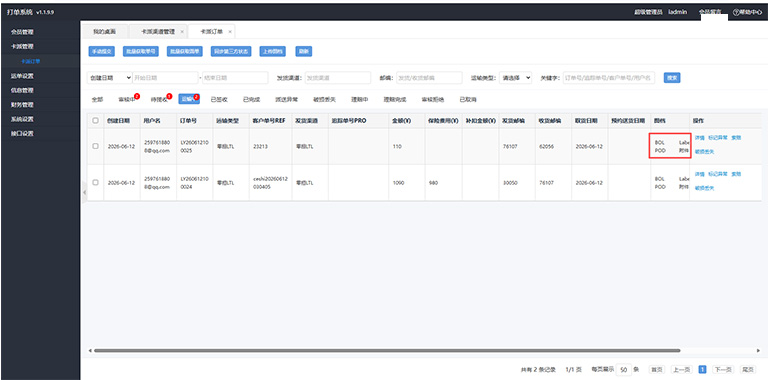Focus the 结束日期 end date field
Image resolution: width=770 pixels, height=380 pixels.
[235, 78]
